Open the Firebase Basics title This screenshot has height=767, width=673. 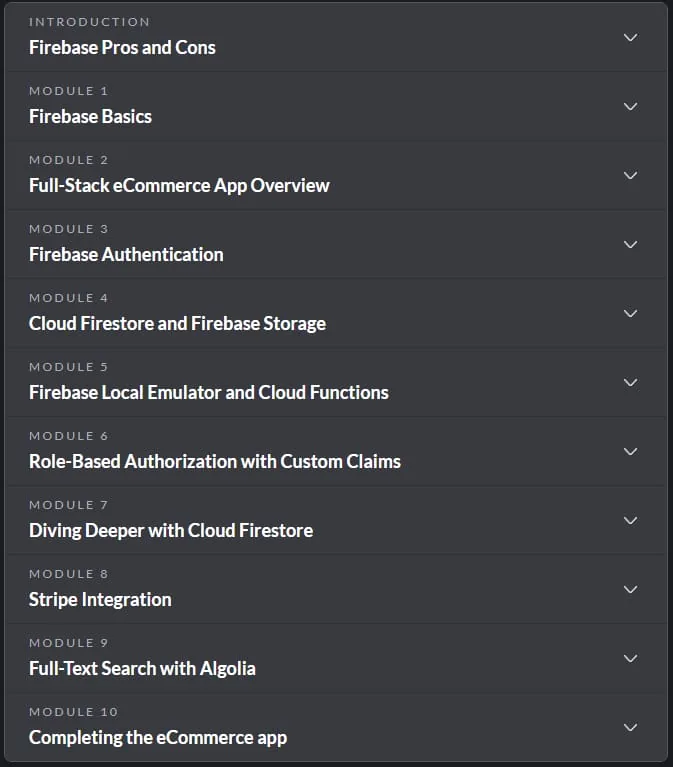90,116
